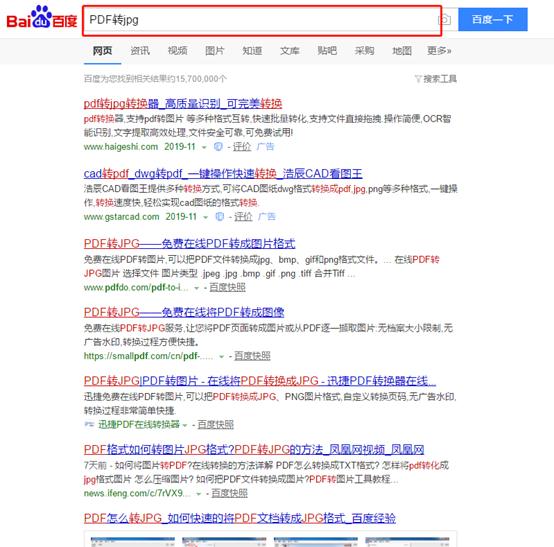Screen dimensions: 554x547
Task: Click first thumbnail in 百度经验 result
Action: [133, 542]
